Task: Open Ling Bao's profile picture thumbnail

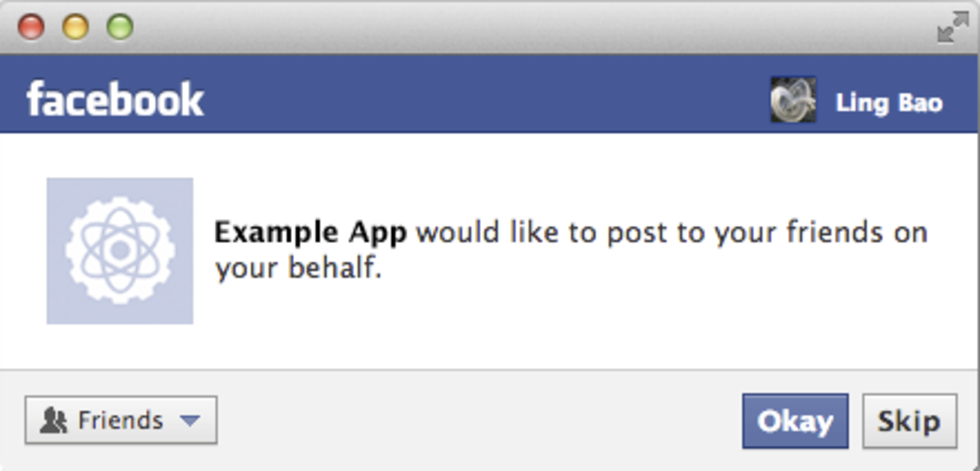Action: pyautogui.click(x=793, y=99)
